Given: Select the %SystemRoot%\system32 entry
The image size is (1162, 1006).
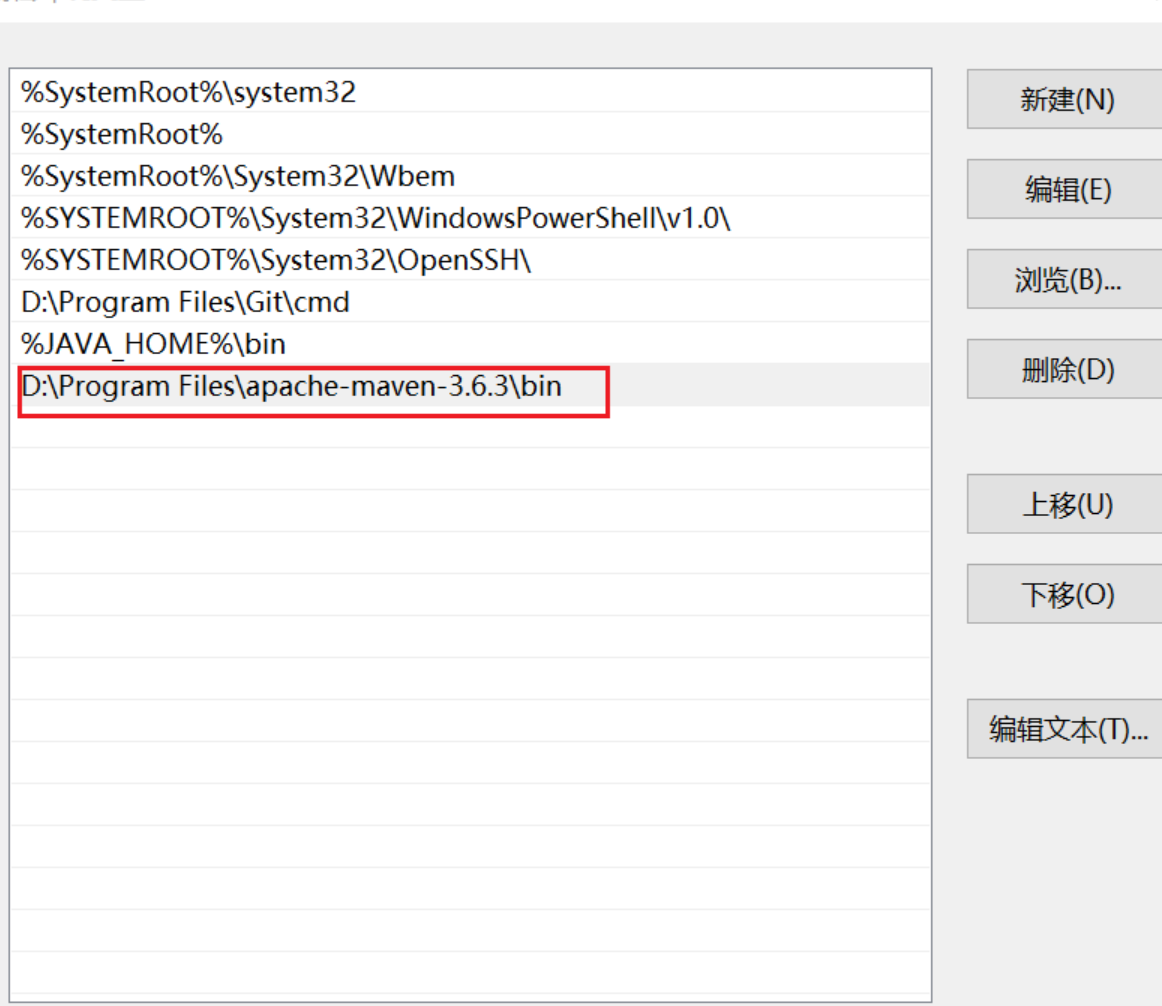Looking at the screenshot, I should coord(471,92).
